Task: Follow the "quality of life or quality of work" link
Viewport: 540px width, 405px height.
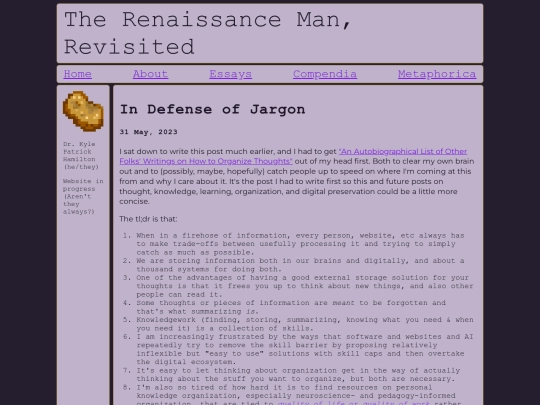Action: coord(354,403)
